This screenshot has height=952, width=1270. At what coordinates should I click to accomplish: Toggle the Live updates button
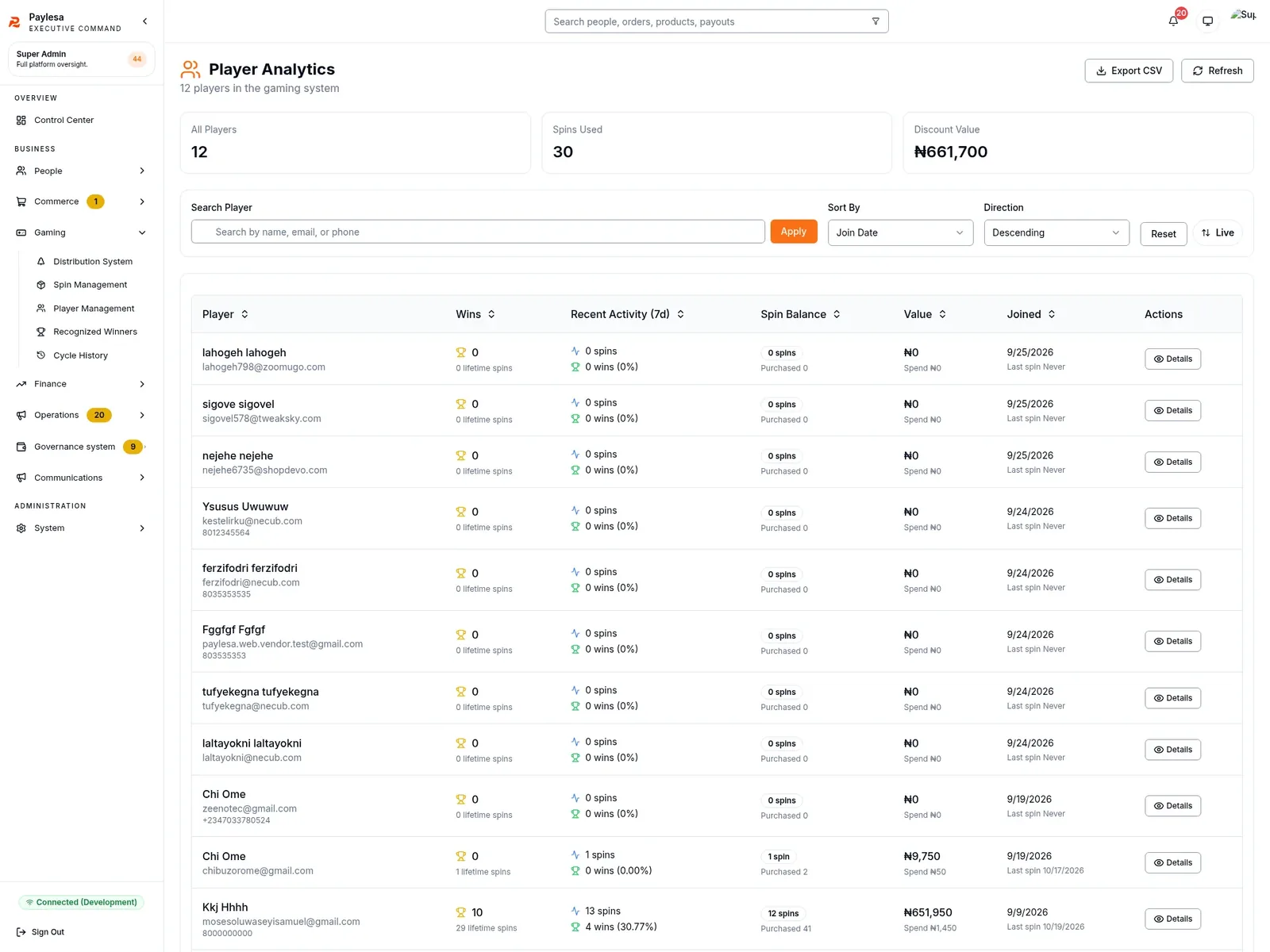click(x=1218, y=232)
